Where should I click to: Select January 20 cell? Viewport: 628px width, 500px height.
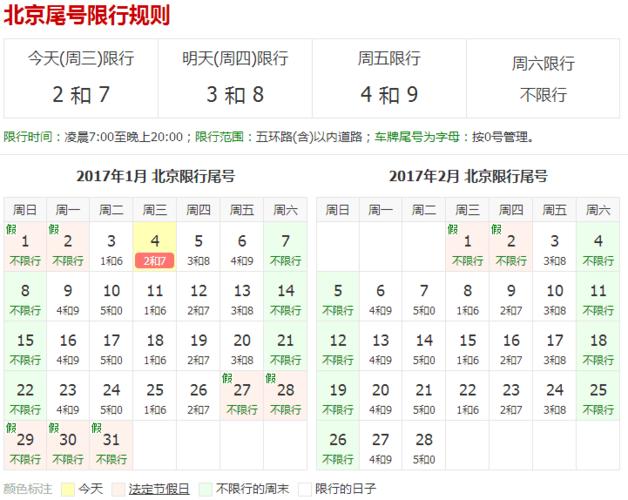(x=242, y=346)
